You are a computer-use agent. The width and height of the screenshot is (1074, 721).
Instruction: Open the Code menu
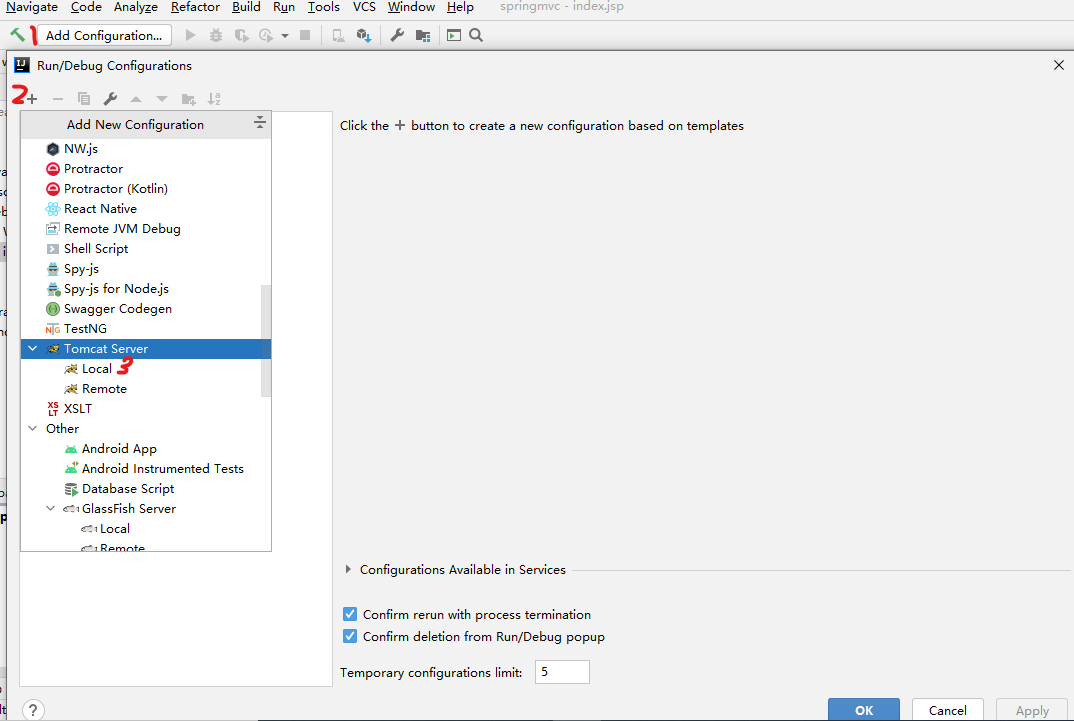click(86, 7)
